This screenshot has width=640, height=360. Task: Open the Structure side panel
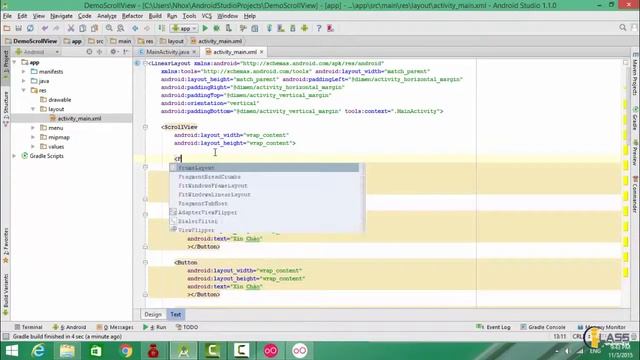[x=6, y=109]
